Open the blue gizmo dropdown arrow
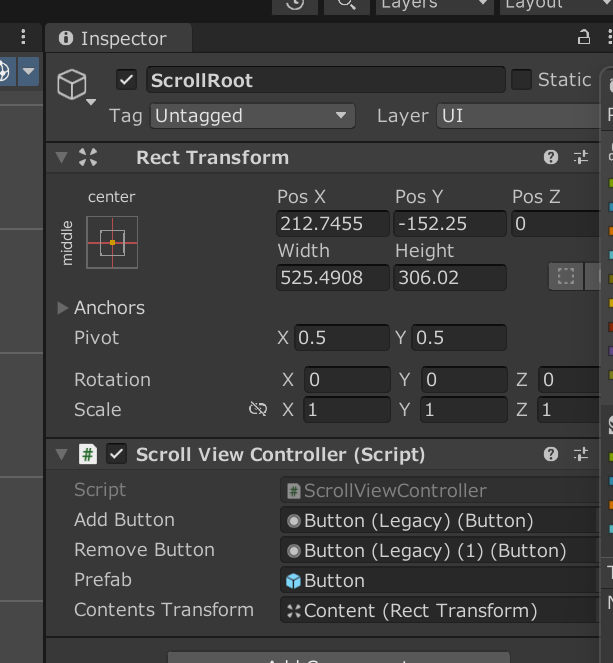Viewport: 613px width, 663px height. [x=28, y=71]
